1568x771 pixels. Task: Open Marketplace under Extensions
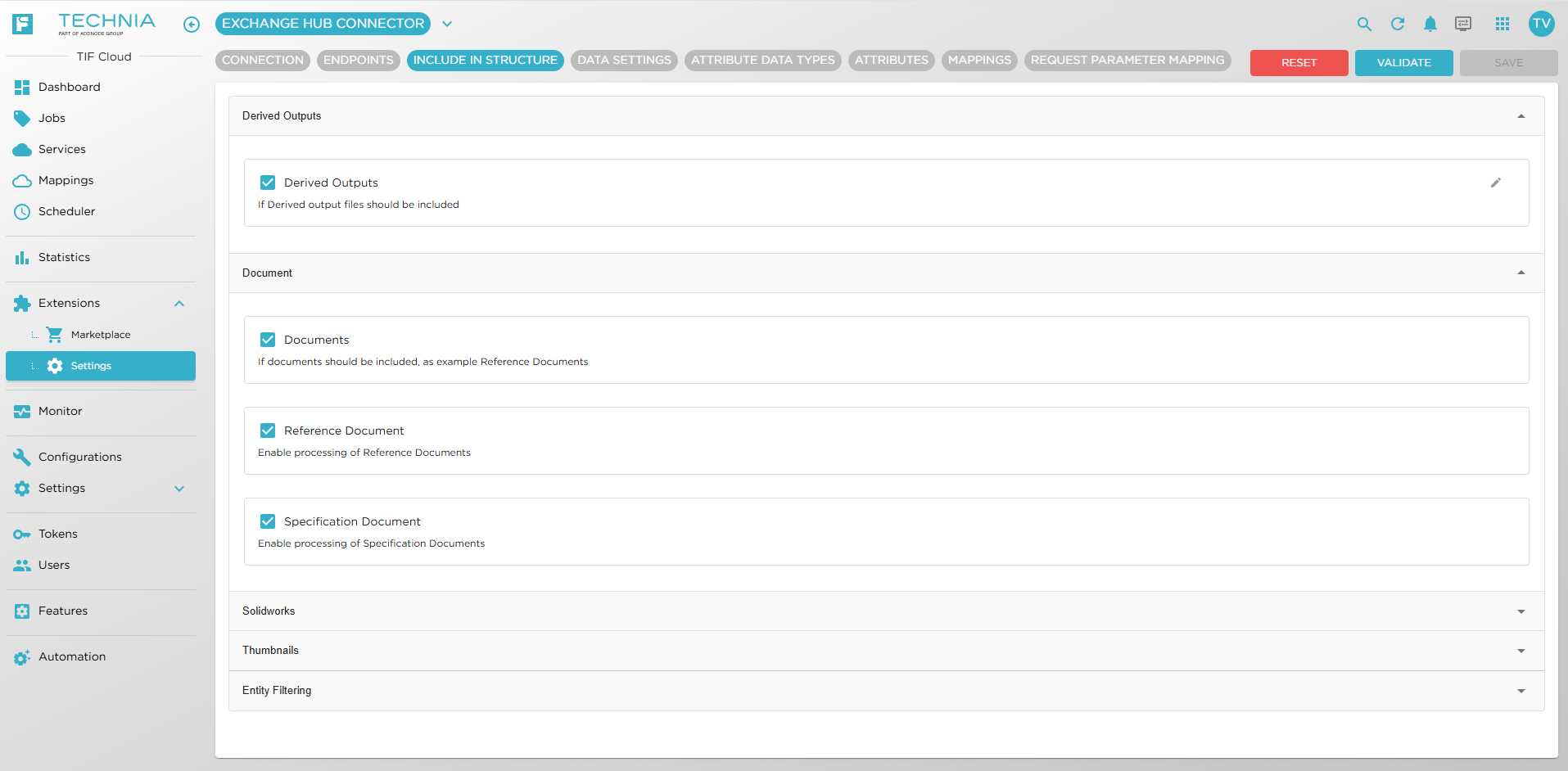coord(101,335)
